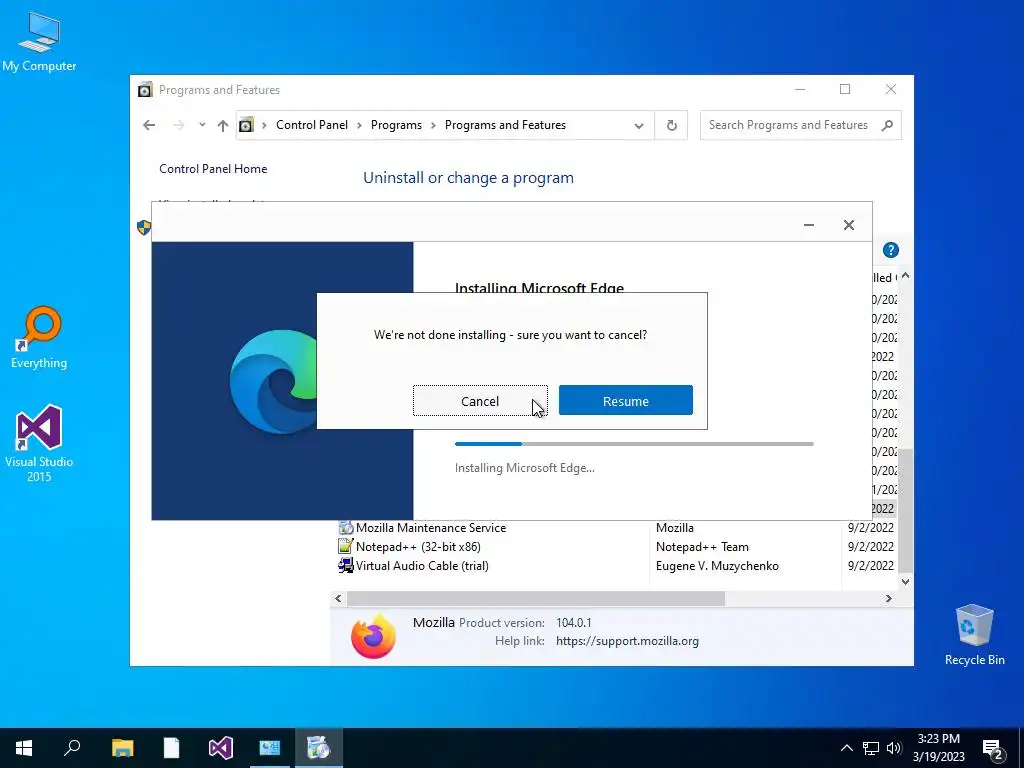1024x768 pixels.
Task: Refresh the Programs and Features list
Action: 671,125
